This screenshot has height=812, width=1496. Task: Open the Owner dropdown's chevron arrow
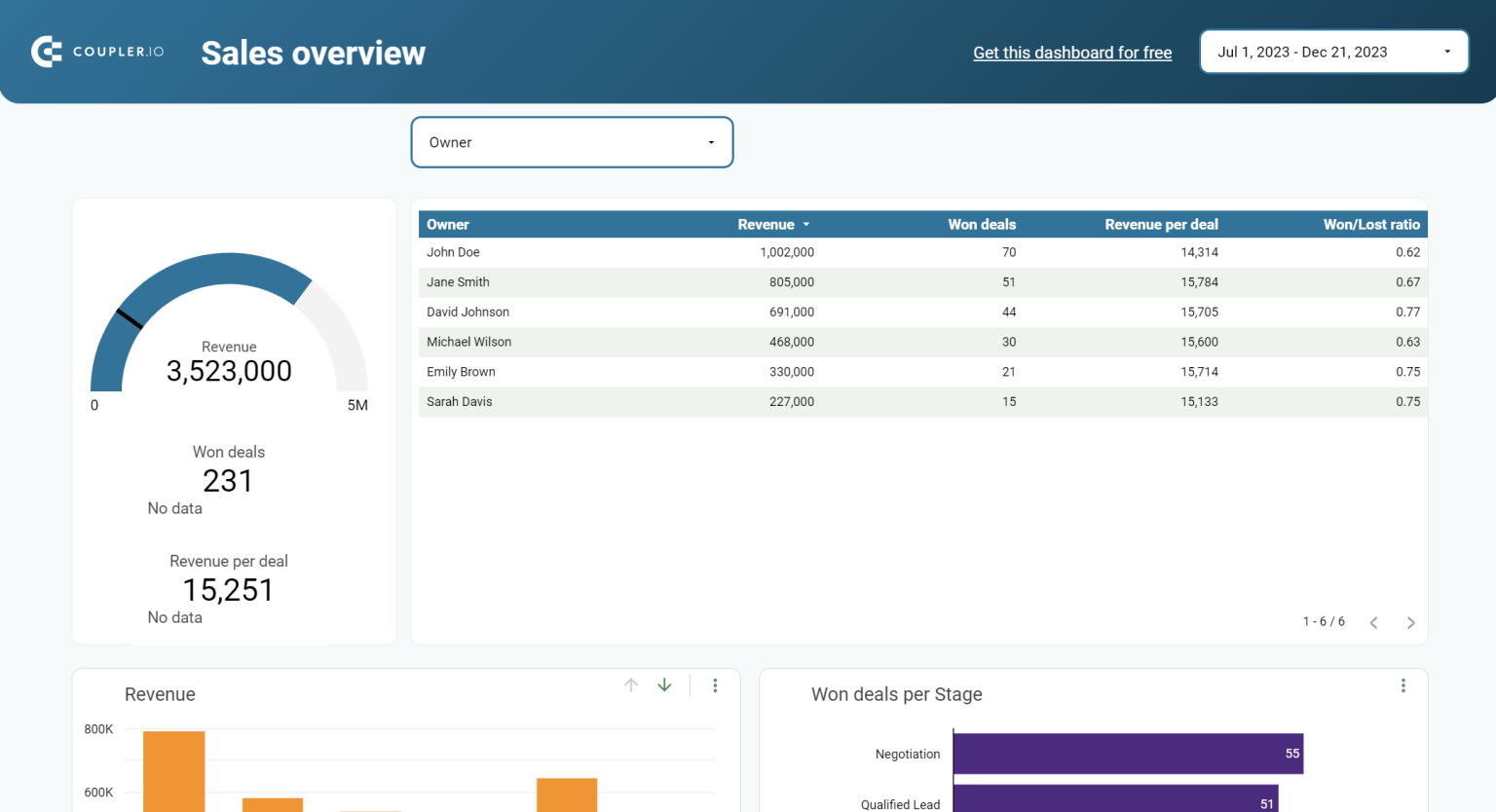pyautogui.click(x=710, y=142)
